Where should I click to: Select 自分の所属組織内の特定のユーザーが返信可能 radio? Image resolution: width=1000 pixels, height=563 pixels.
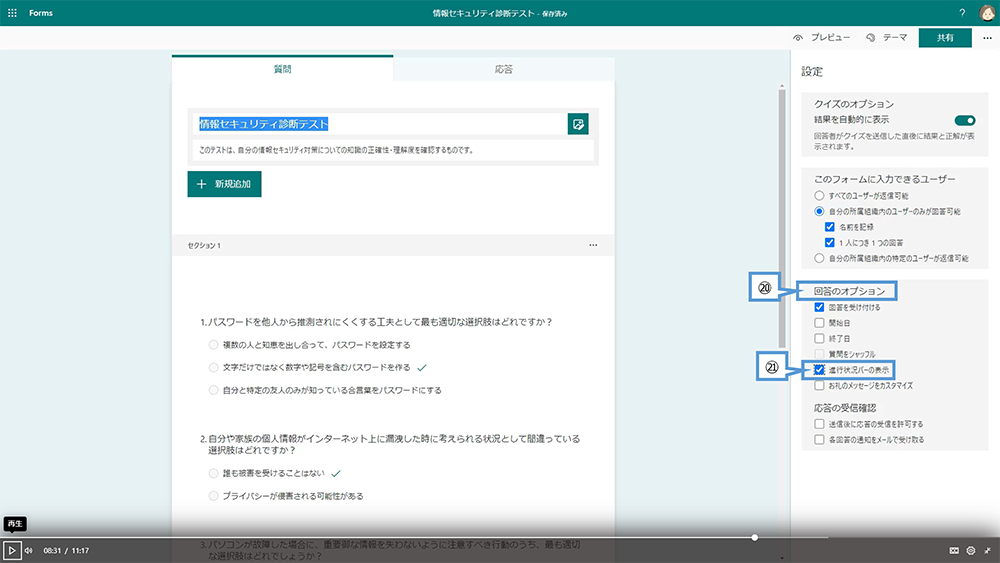819,258
